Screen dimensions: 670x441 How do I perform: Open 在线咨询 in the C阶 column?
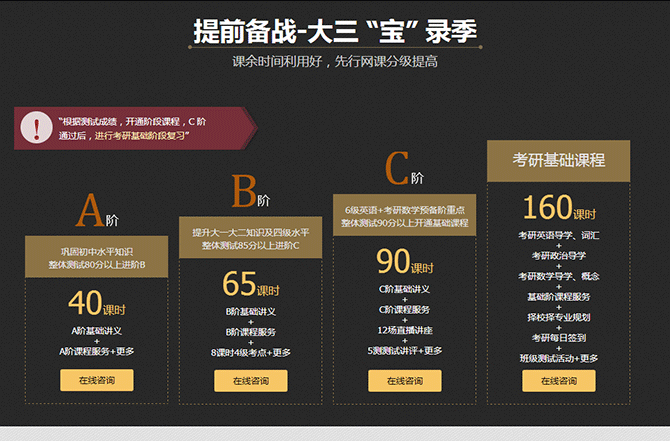[x=404, y=381]
